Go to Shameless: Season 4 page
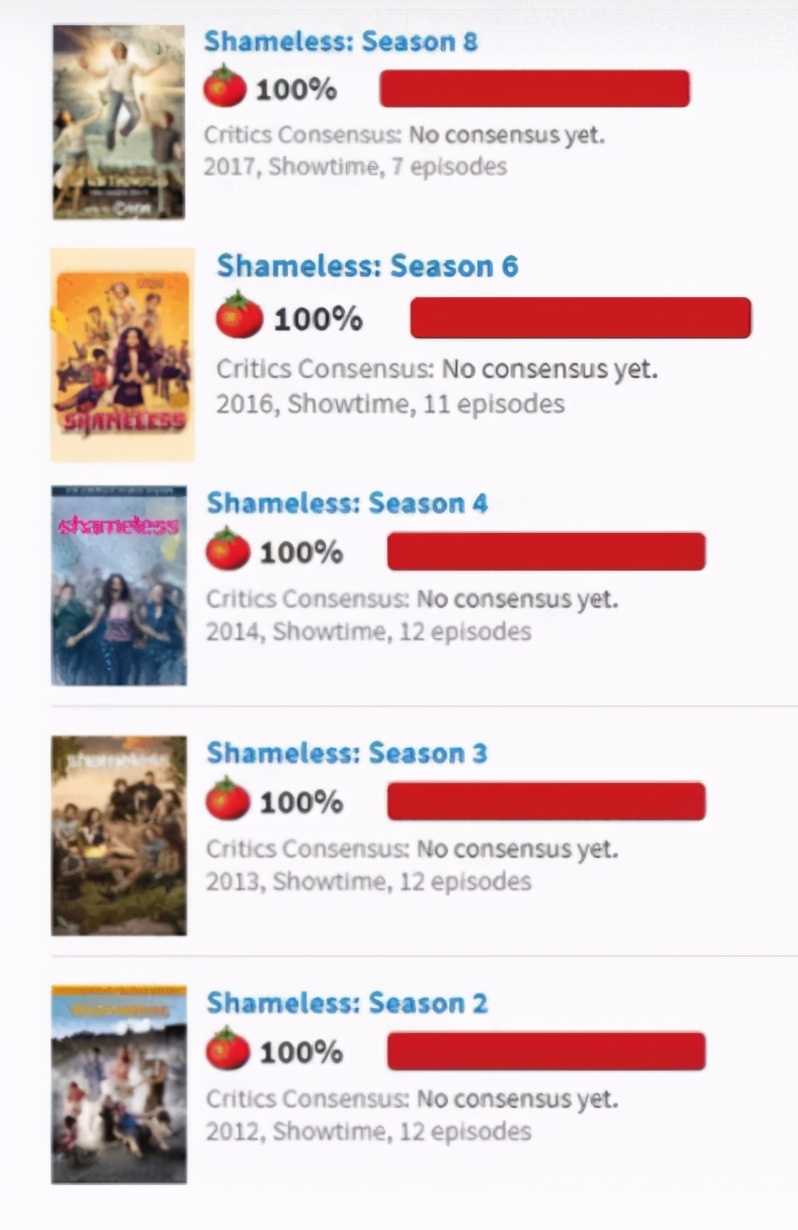This screenshot has height=1230, width=798. coord(347,503)
